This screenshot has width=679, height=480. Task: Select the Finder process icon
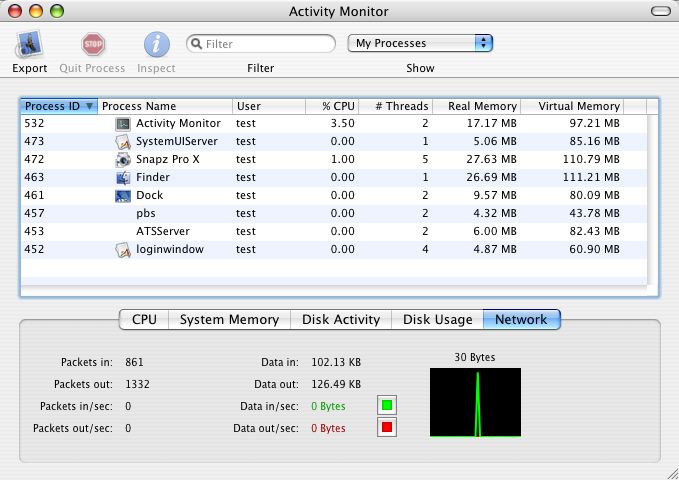tap(123, 178)
